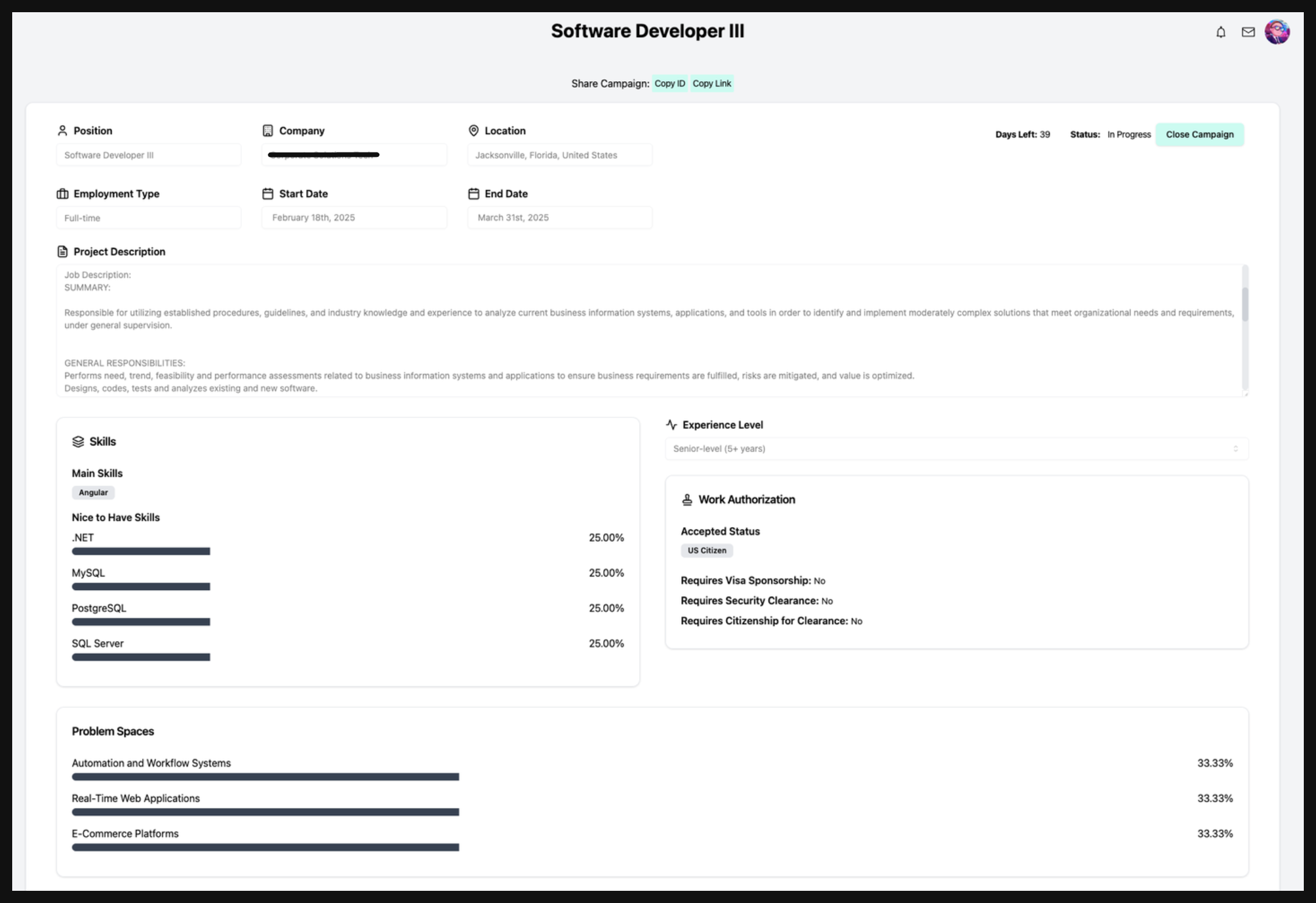This screenshot has width=1316, height=903.
Task: Click the Start Date calendar icon
Action: pyautogui.click(x=268, y=193)
